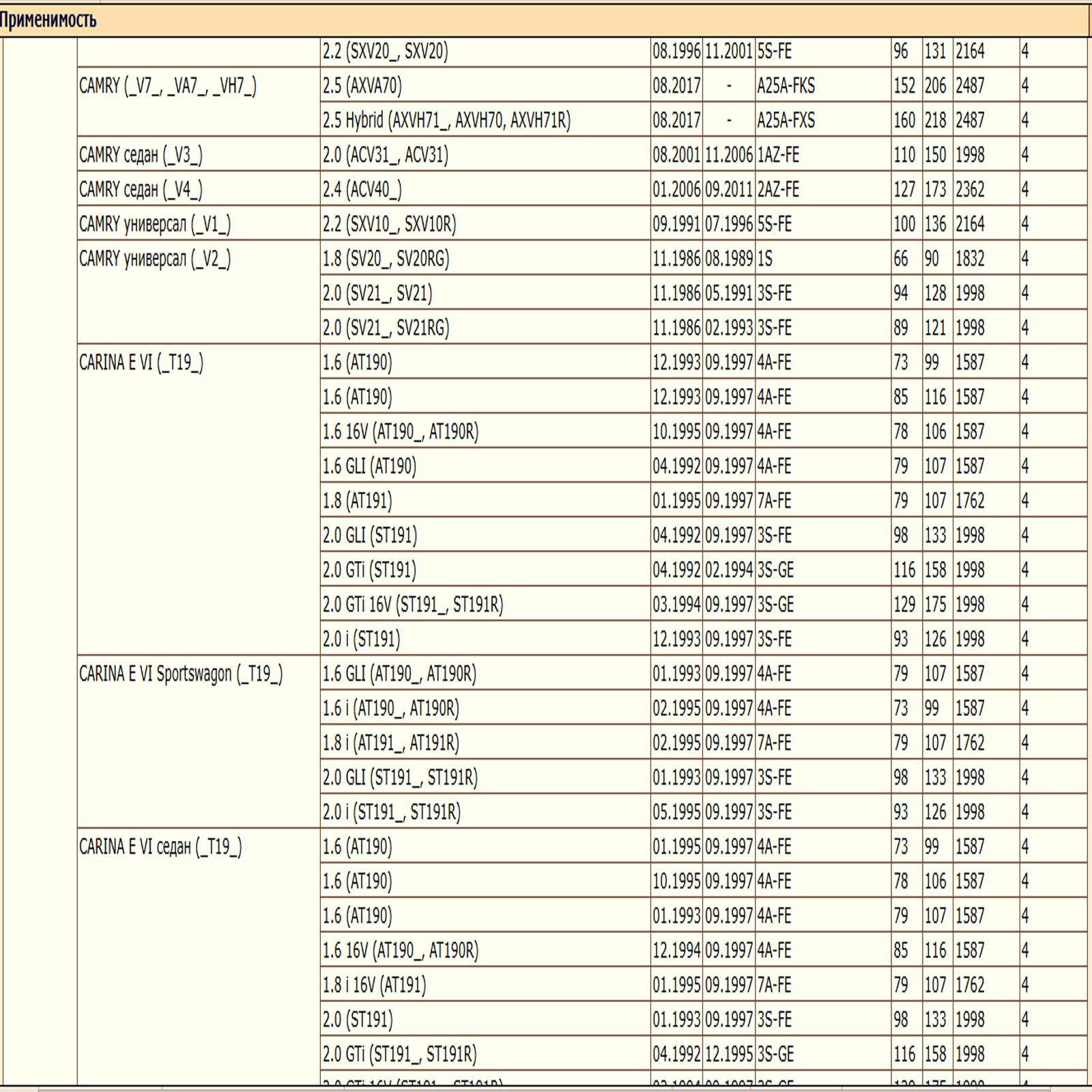Click the CAMRY седан (_V3_) model

141,156
